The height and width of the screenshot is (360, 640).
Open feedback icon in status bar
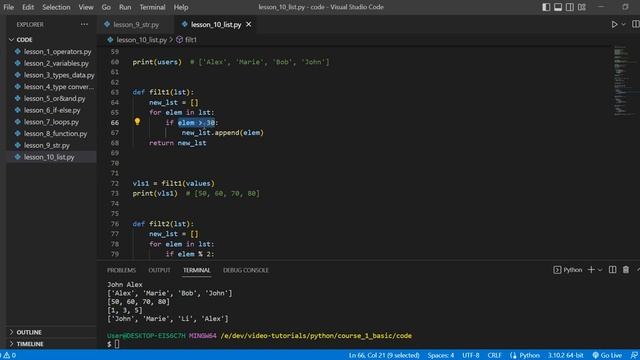coord(634,355)
